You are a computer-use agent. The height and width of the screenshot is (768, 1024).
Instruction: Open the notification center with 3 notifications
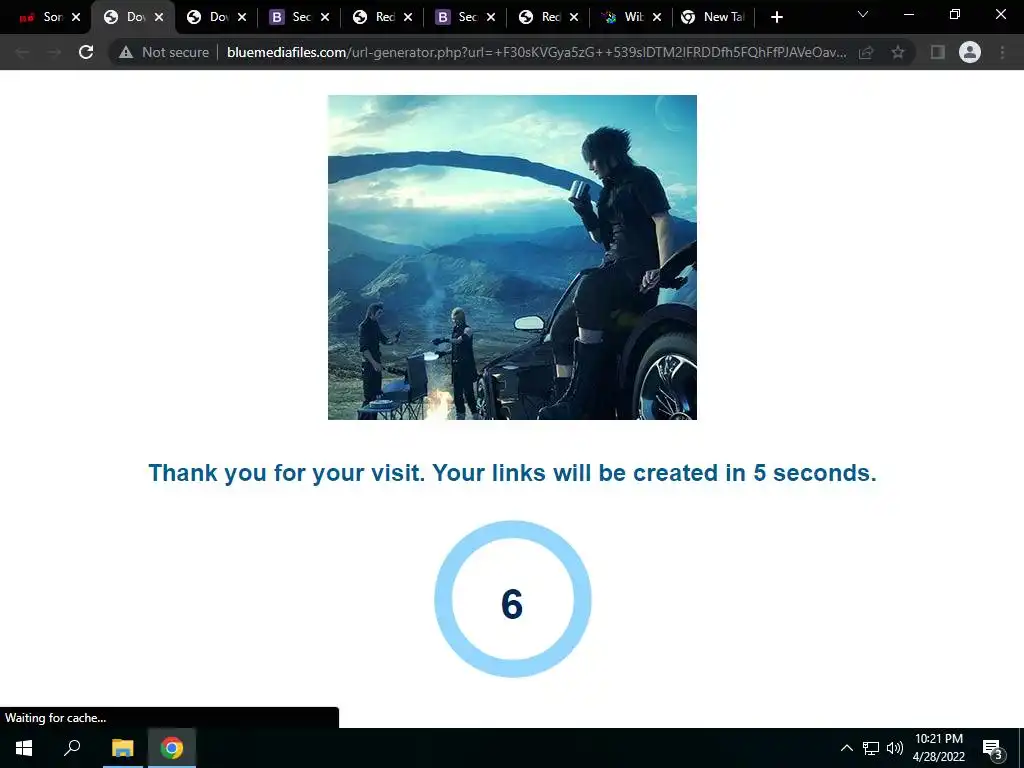point(993,749)
